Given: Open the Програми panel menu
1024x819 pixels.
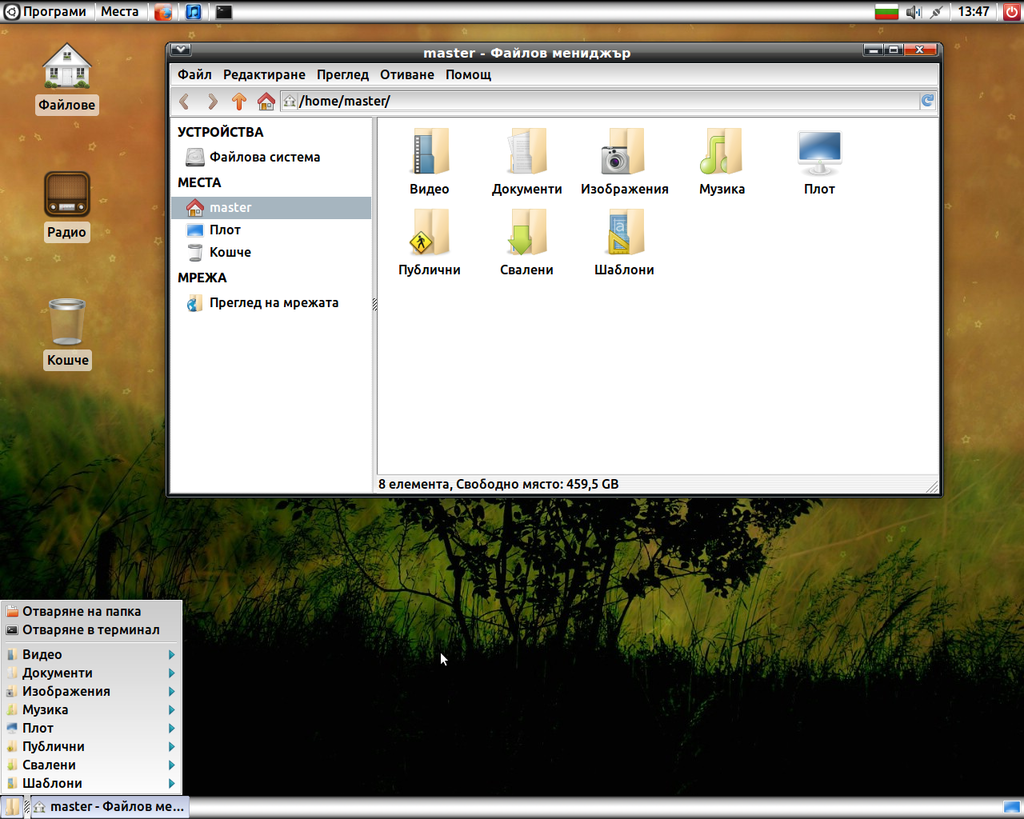Looking at the screenshot, I should (x=46, y=12).
